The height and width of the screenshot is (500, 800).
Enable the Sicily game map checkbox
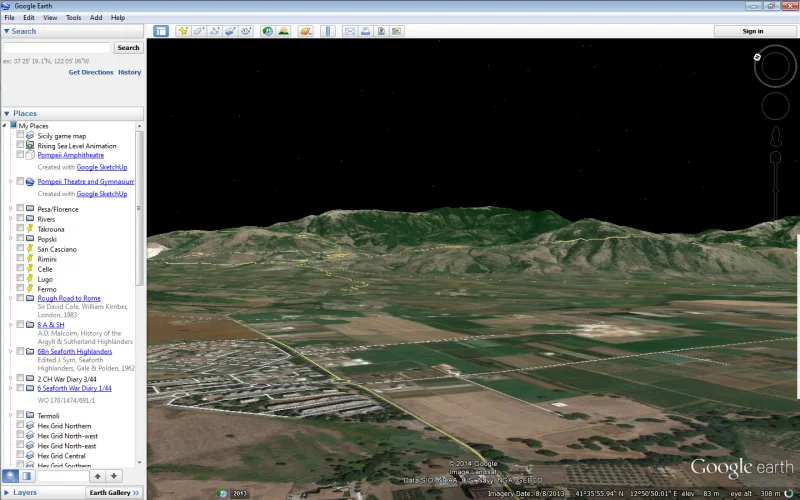[20, 135]
